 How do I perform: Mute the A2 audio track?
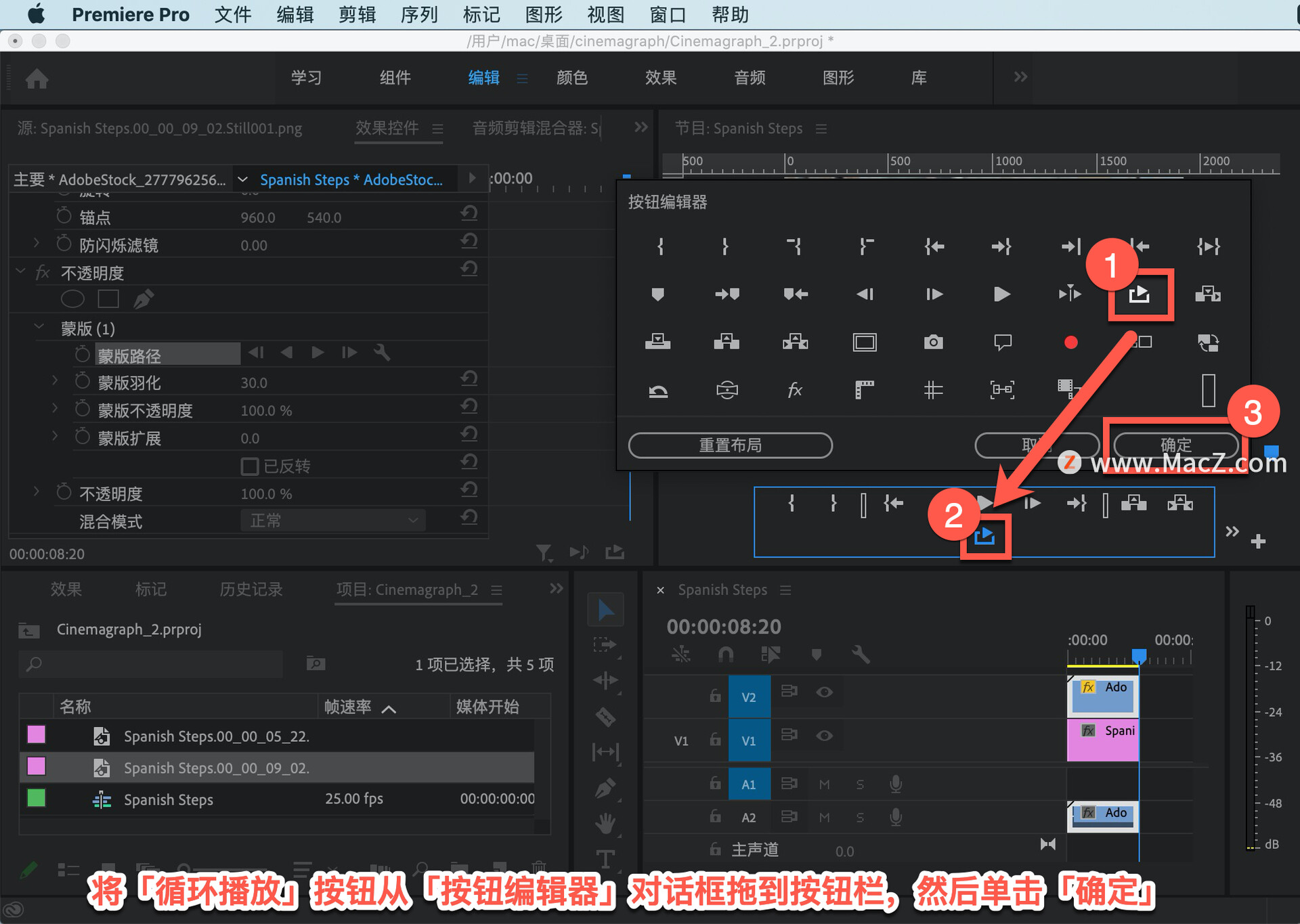point(824,818)
